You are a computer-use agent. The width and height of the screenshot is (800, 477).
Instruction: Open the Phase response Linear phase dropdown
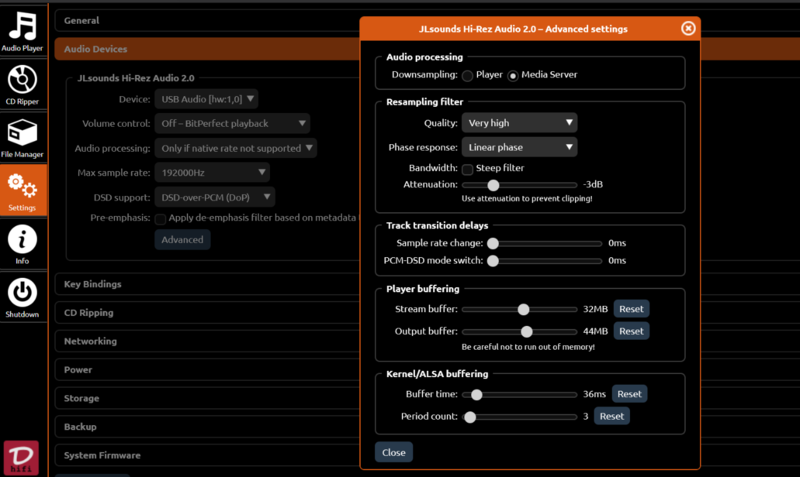tap(519, 147)
